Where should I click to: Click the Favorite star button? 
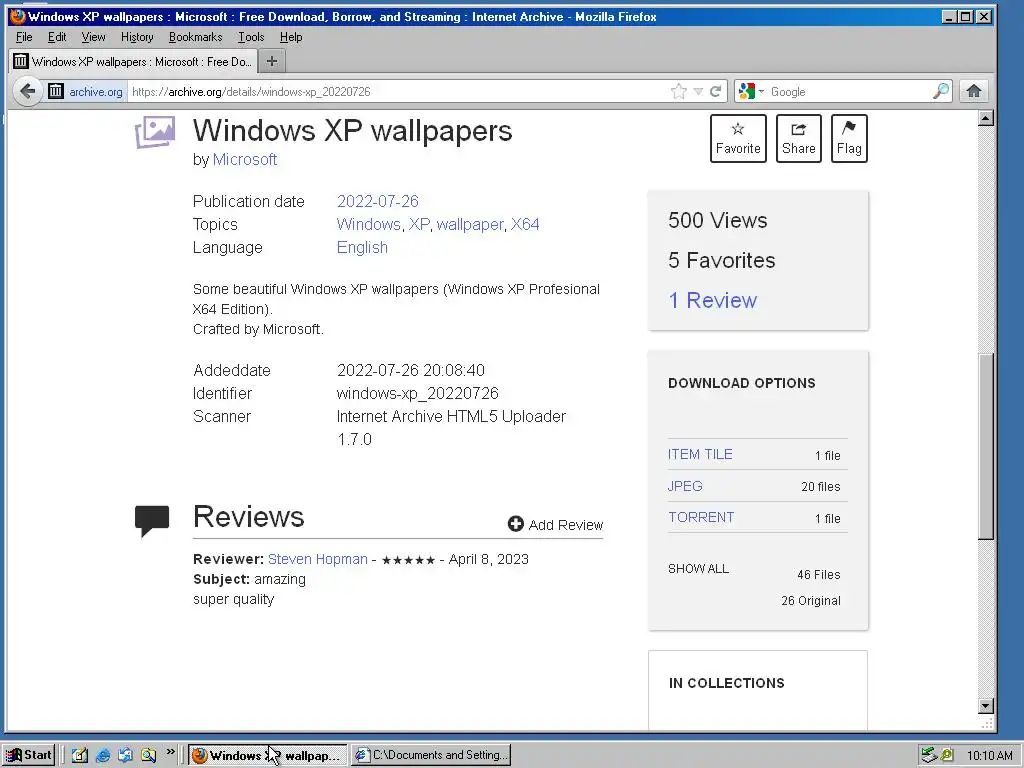point(738,138)
